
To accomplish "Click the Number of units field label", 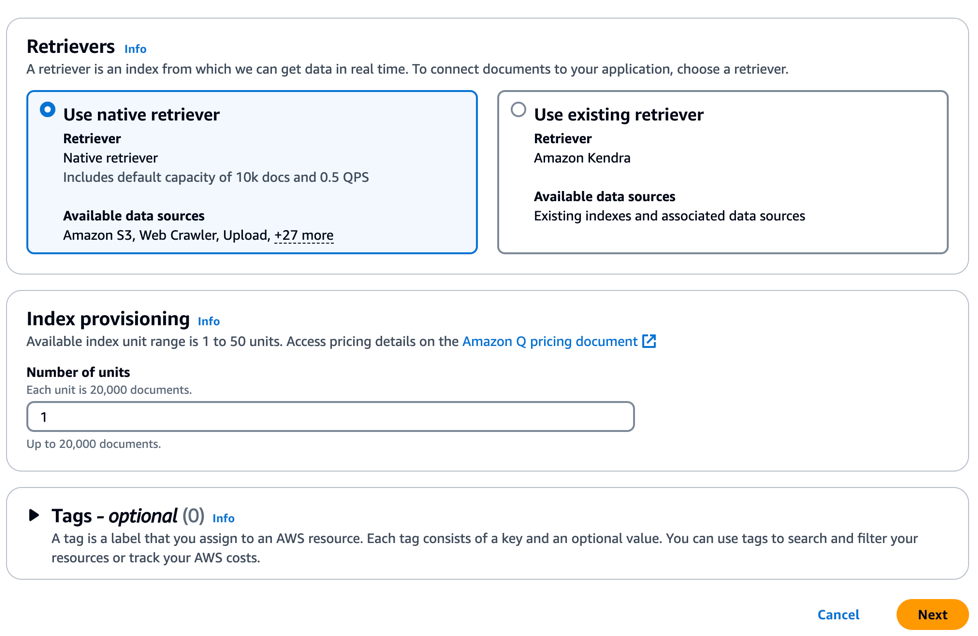I will tap(78, 372).
